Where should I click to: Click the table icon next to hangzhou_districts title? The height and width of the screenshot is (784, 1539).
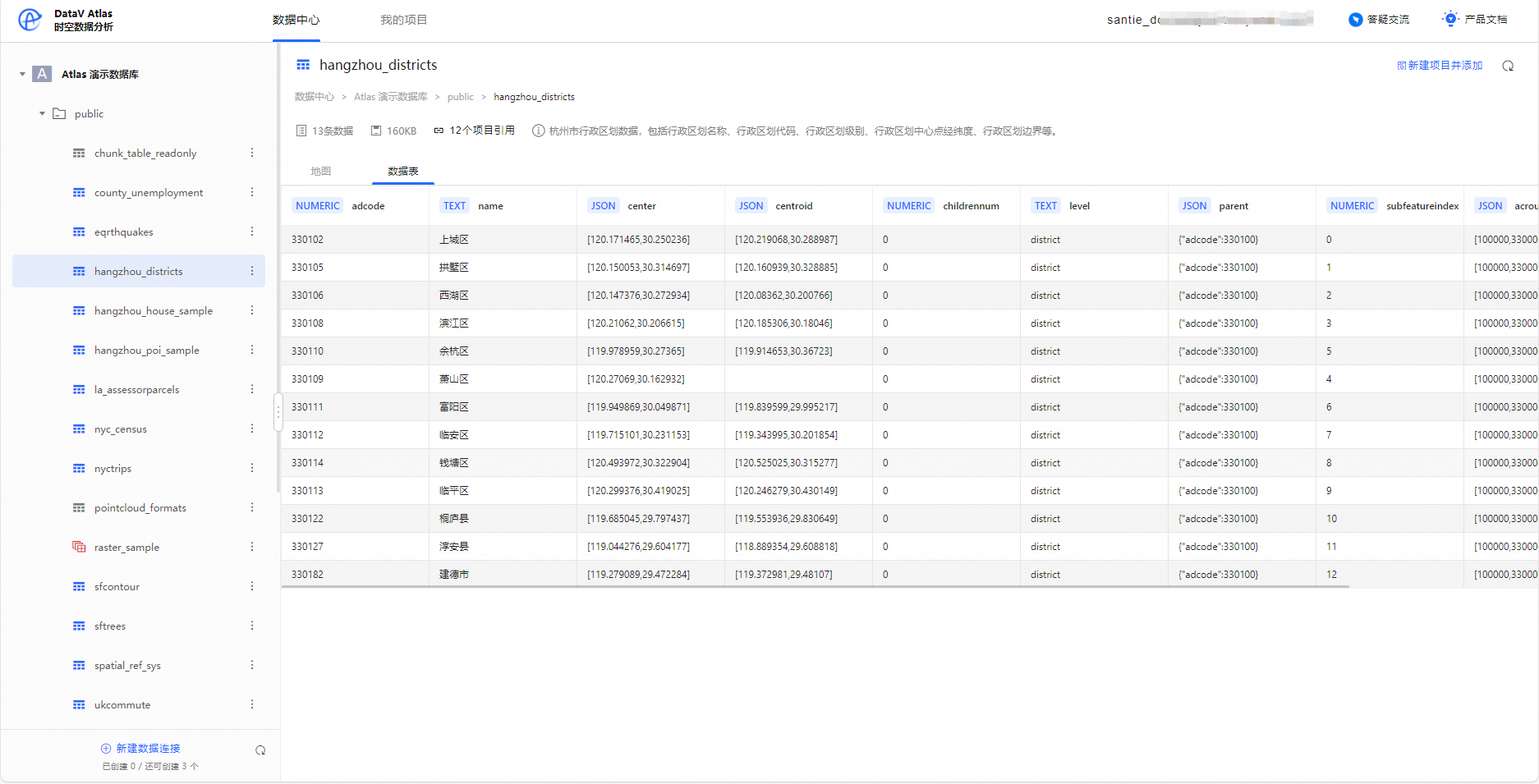coord(303,65)
